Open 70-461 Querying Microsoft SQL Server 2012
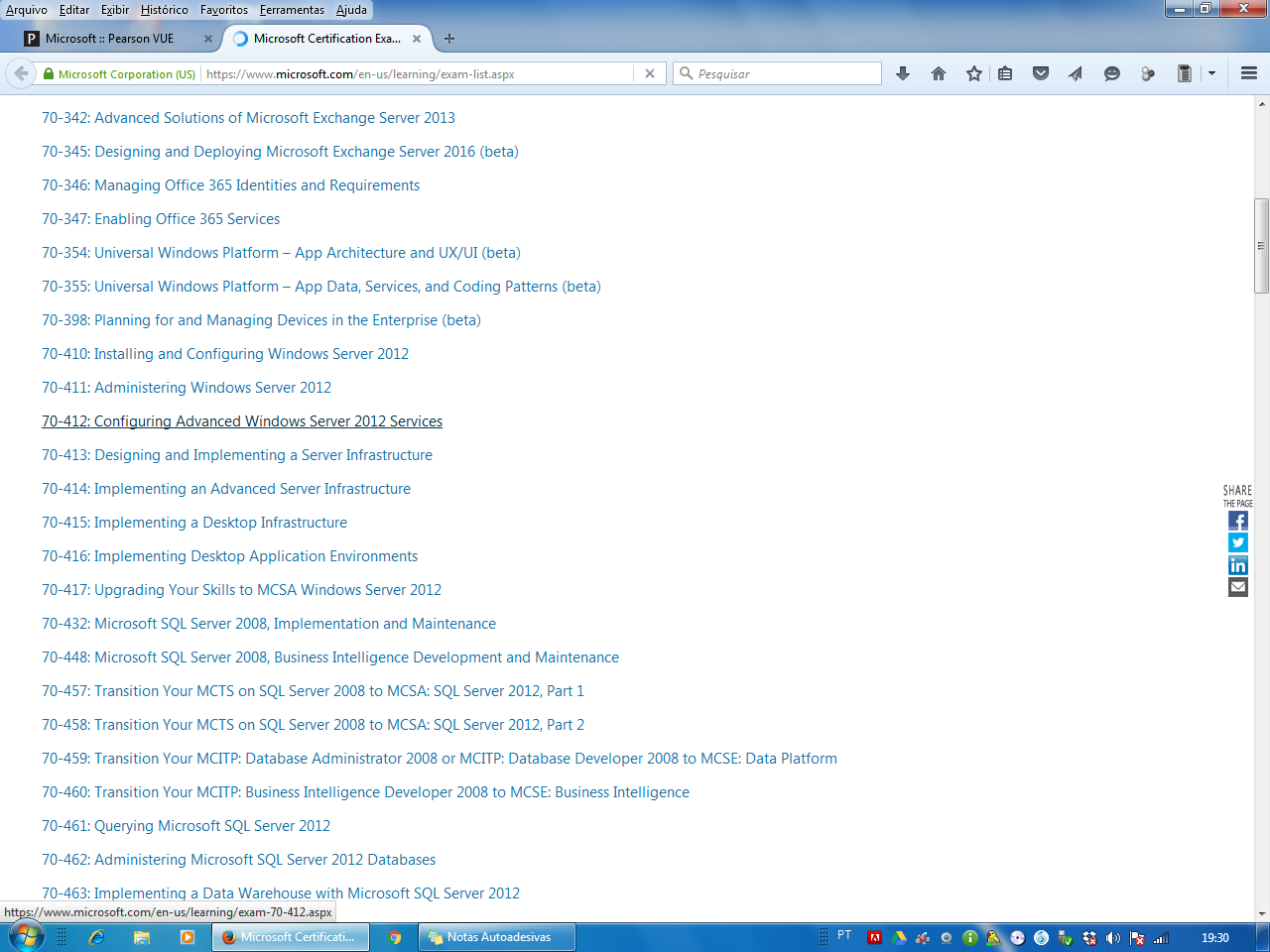 click(187, 826)
